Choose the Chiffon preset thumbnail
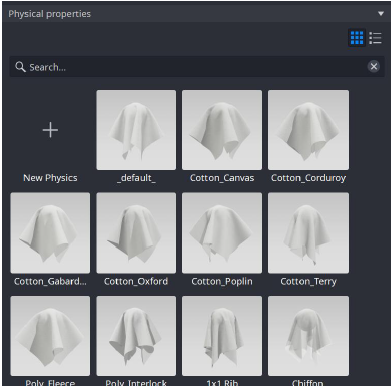Viewport: 391px width, 386px height. coord(308,336)
